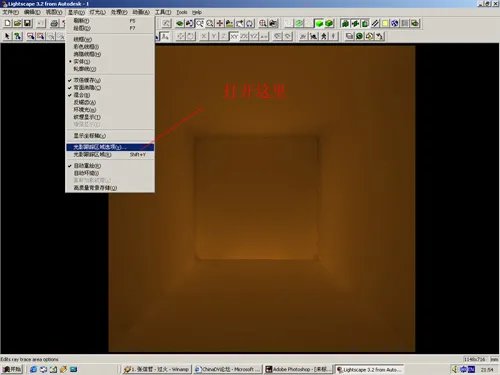This screenshot has width=500, height=375.
Task: Open the 工具(T) menu
Action: point(163,12)
